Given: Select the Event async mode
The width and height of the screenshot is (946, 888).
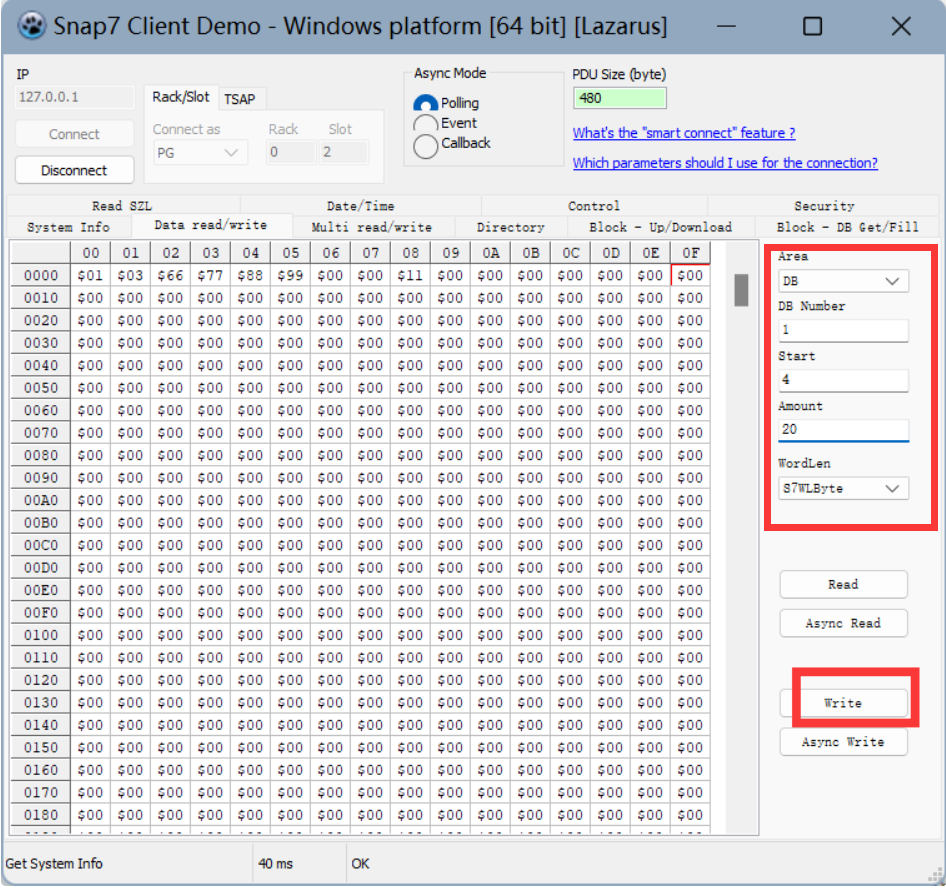Looking at the screenshot, I should 425,124.
